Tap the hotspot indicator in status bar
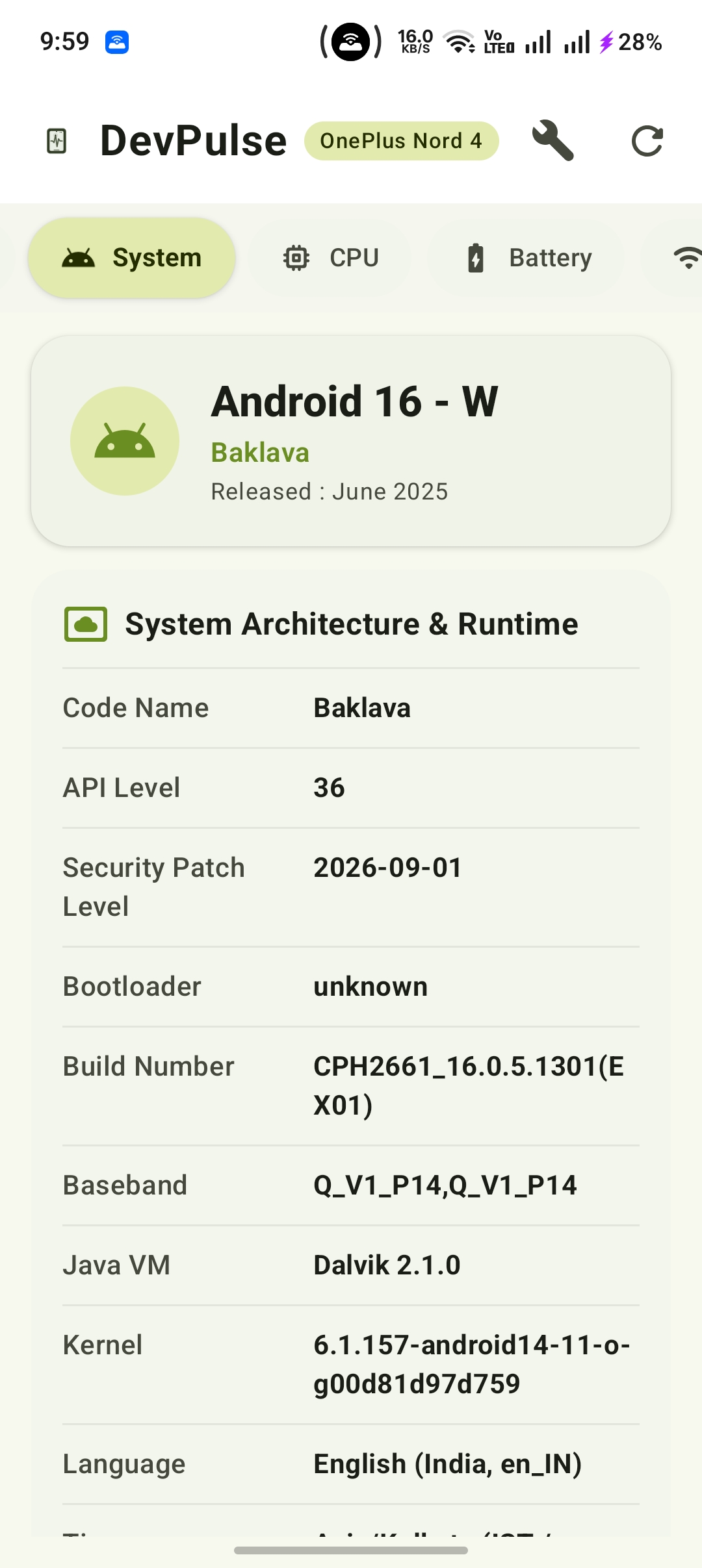 click(351, 42)
